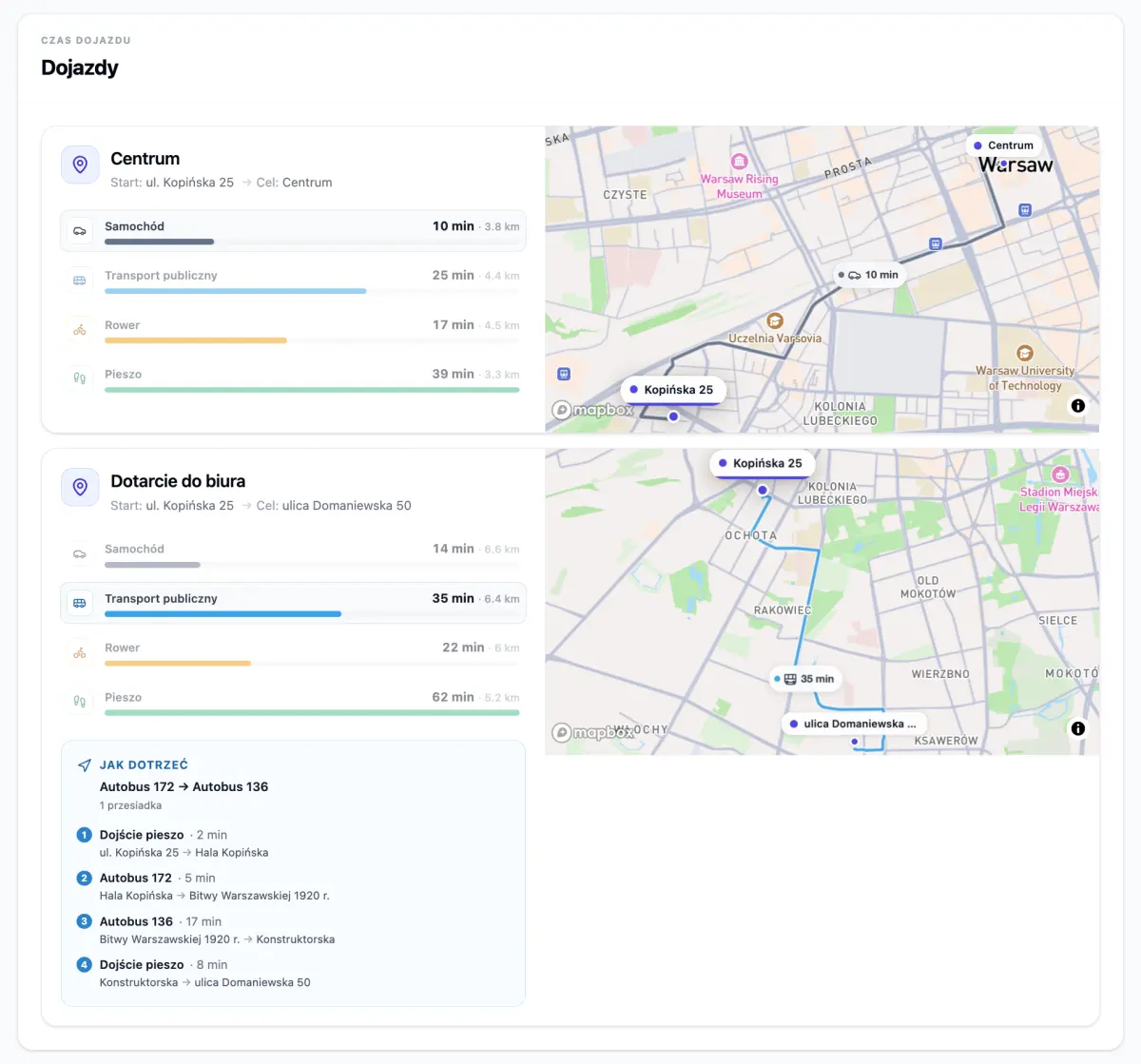Click the footsteps icon in the Centrum card
The image size is (1141, 1064).
80,378
